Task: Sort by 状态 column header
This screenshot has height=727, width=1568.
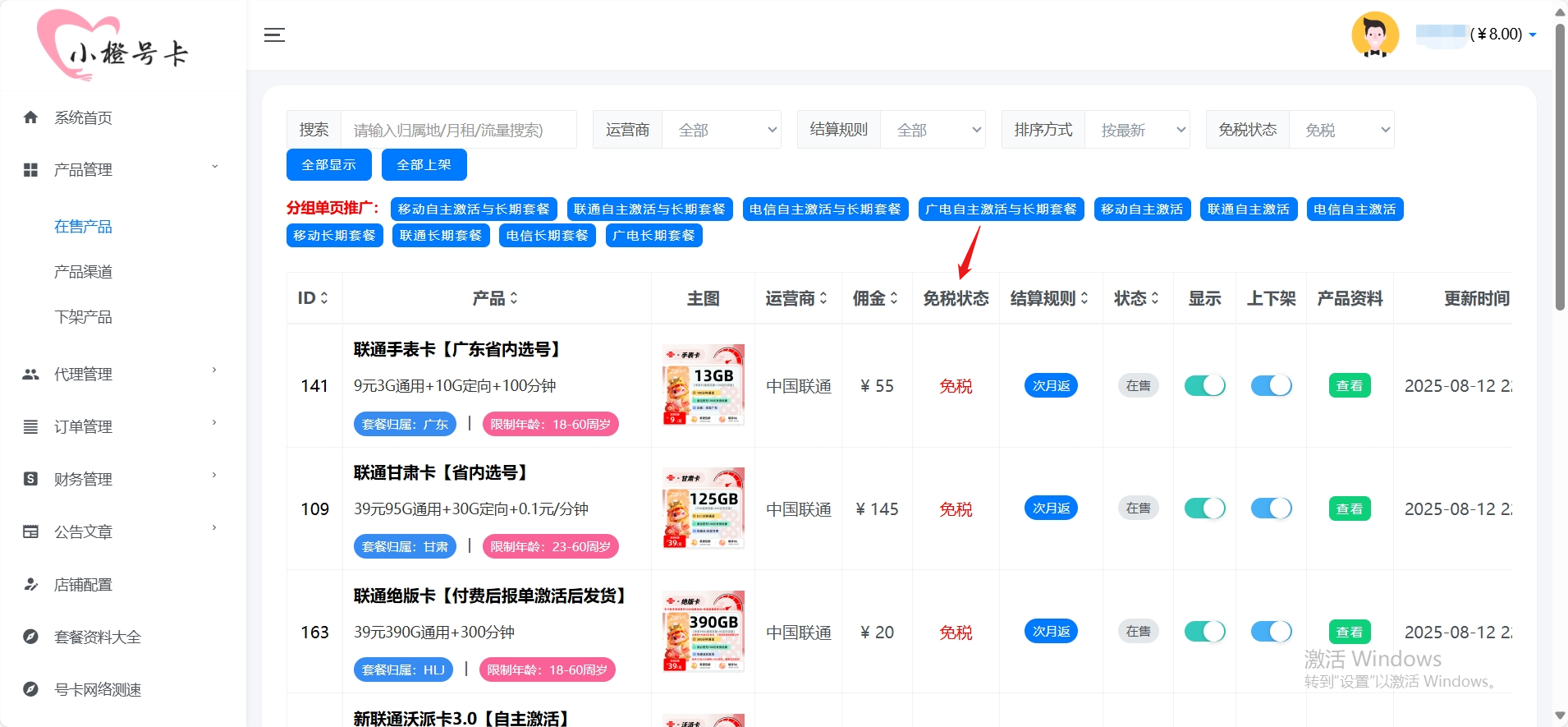Action: coord(1137,298)
